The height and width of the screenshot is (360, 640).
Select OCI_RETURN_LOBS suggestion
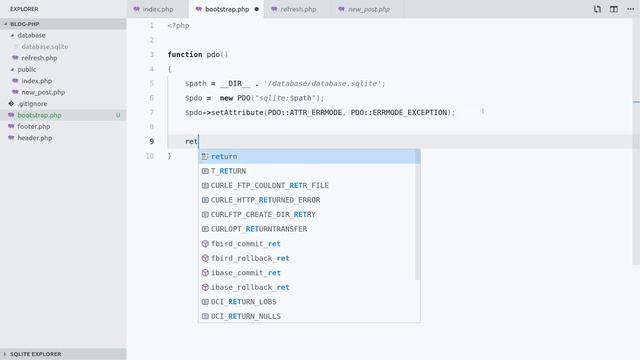tap(309, 302)
